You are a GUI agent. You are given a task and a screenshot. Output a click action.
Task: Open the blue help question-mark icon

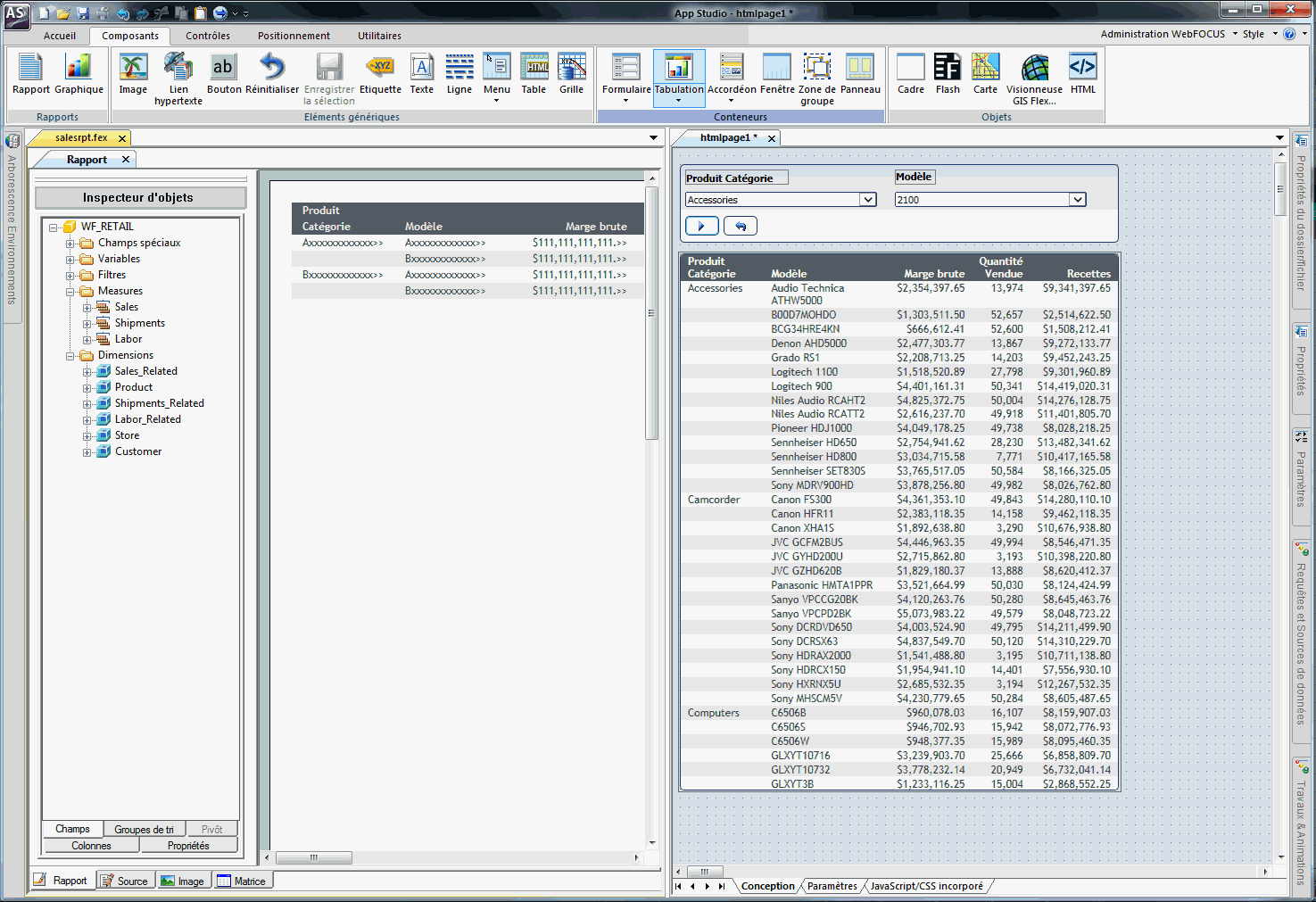pos(1289,34)
